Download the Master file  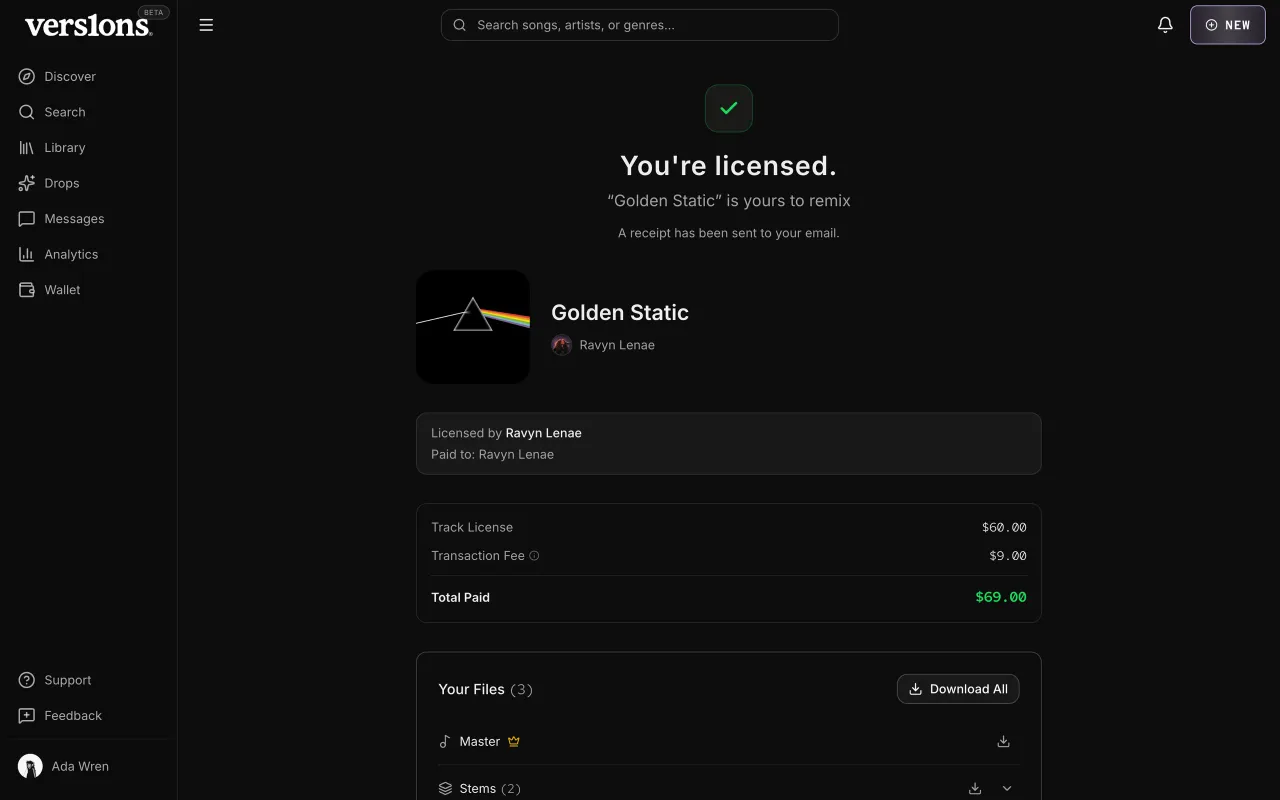(1003, 742)
